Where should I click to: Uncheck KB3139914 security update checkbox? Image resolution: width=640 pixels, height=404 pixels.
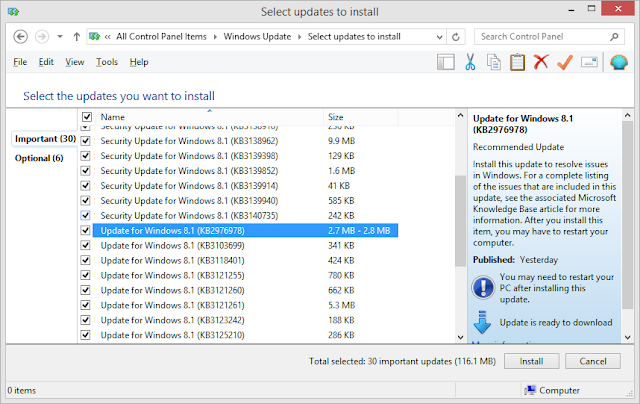pyautogui.click(x=85, y=186)
